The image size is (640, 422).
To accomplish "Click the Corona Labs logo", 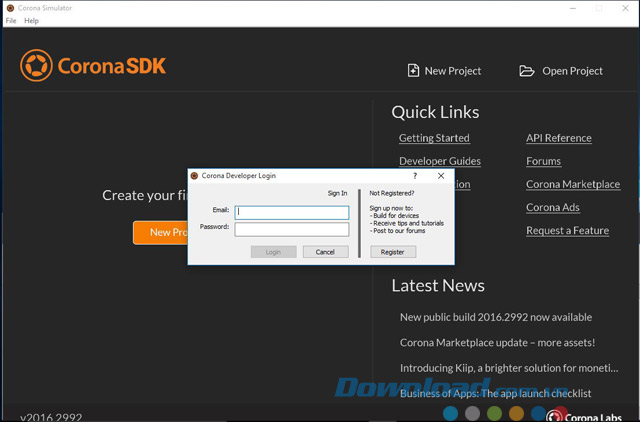I will [584, 416].
